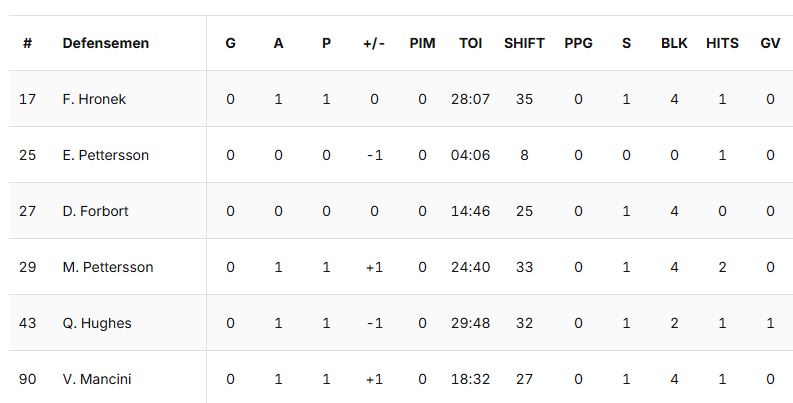Sort table by TOI column
Image resolution: width=793 pixels, height=403 pixels.
click(x=470, y=43)
